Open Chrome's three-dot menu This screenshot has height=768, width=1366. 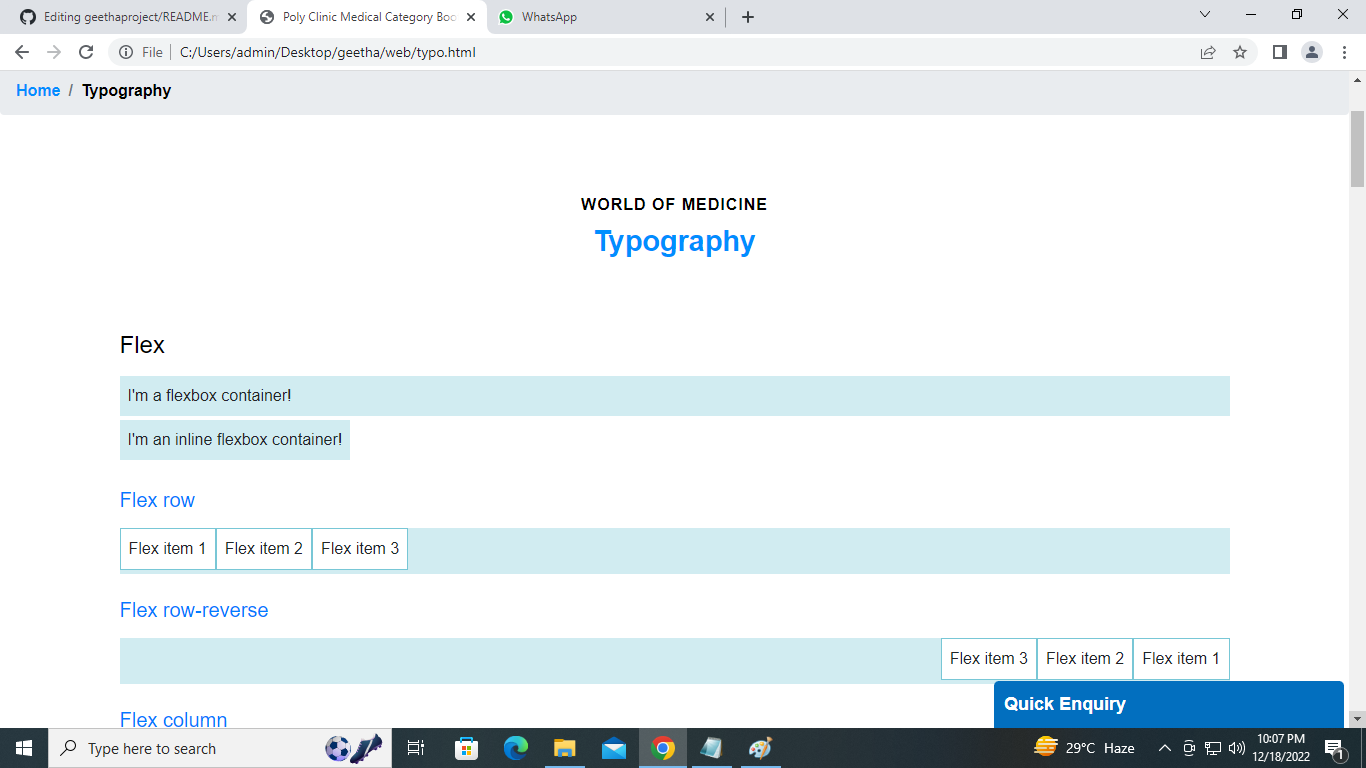[1344, 52]
